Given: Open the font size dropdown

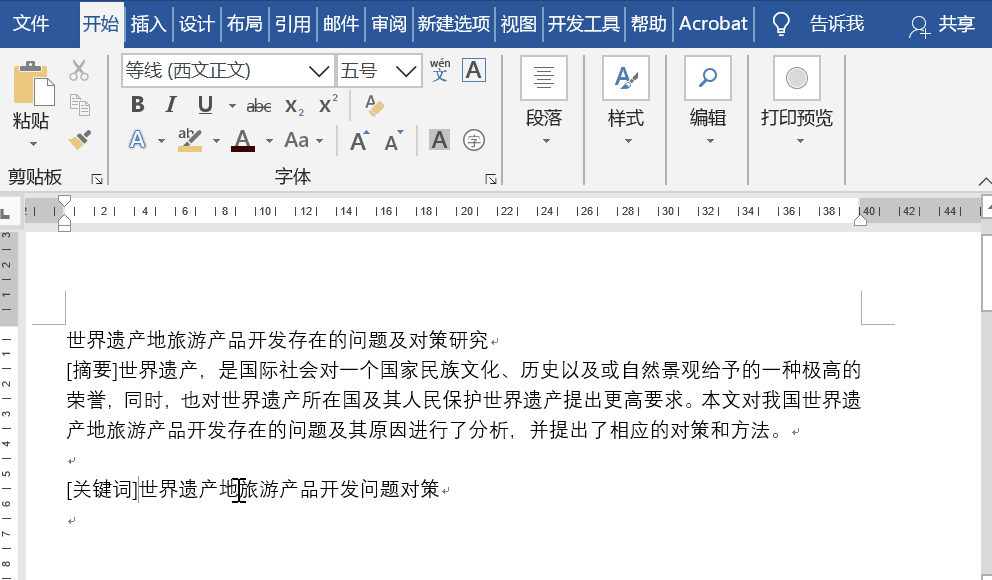Looking at the screenshot, I should click(x=406, y=70).
